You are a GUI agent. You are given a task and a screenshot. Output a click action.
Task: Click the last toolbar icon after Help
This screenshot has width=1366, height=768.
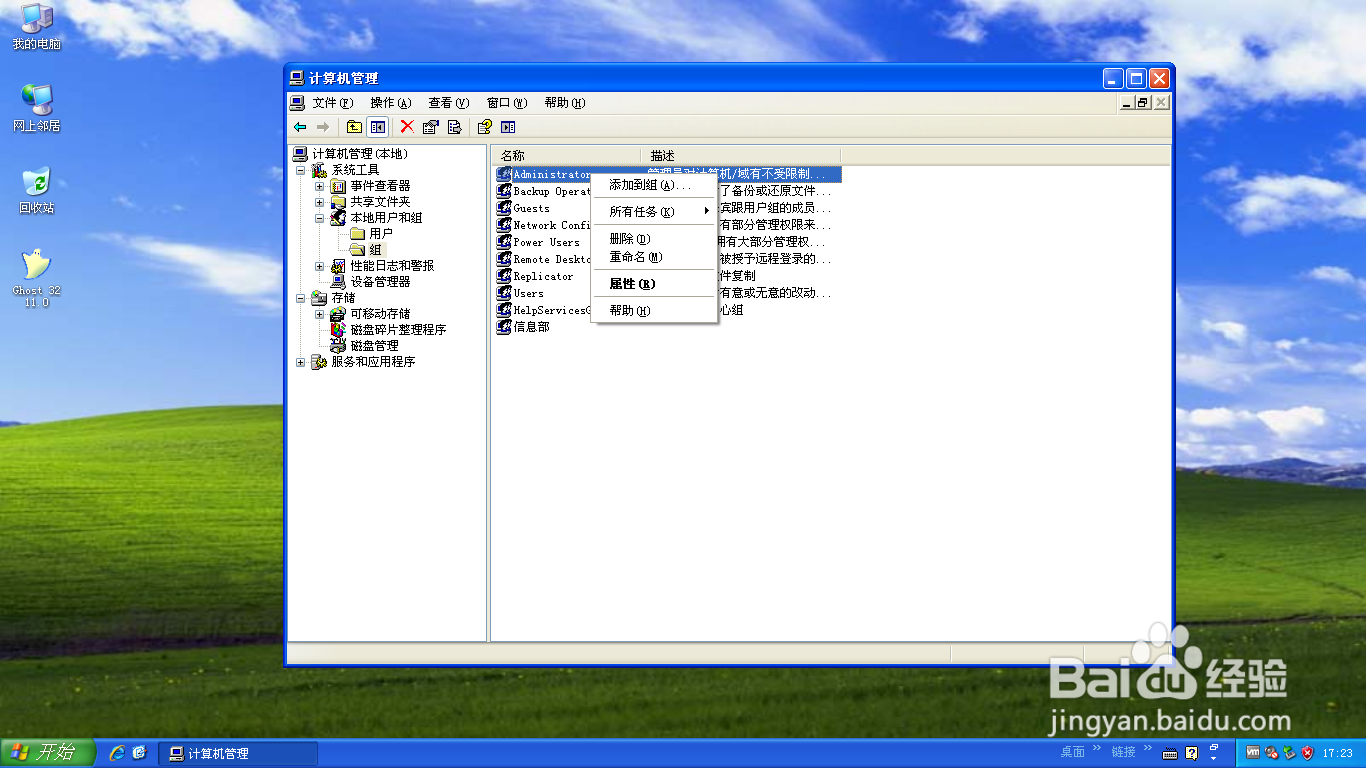tap(508, 127)
